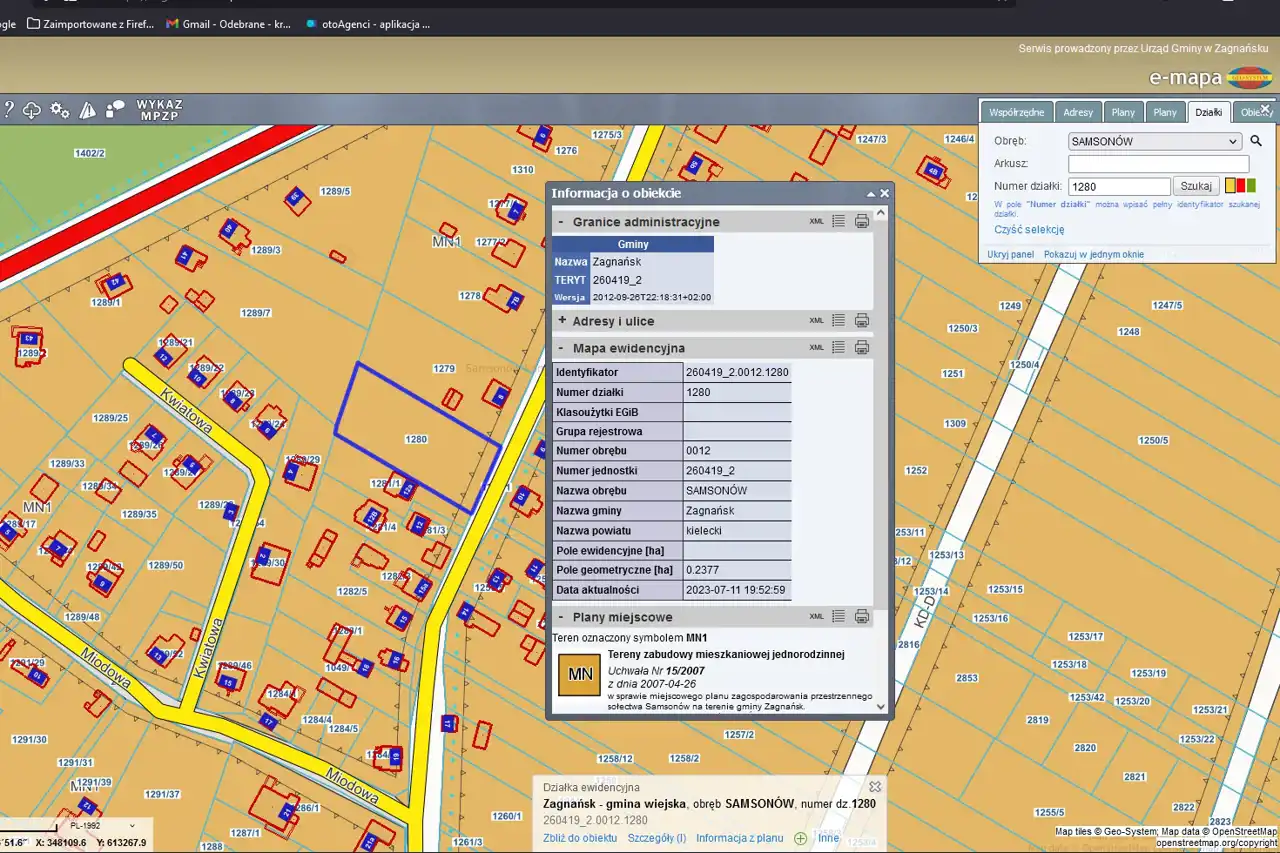
Task: Switch to the Adresy tab
Action: click(x=1078, y=112)
